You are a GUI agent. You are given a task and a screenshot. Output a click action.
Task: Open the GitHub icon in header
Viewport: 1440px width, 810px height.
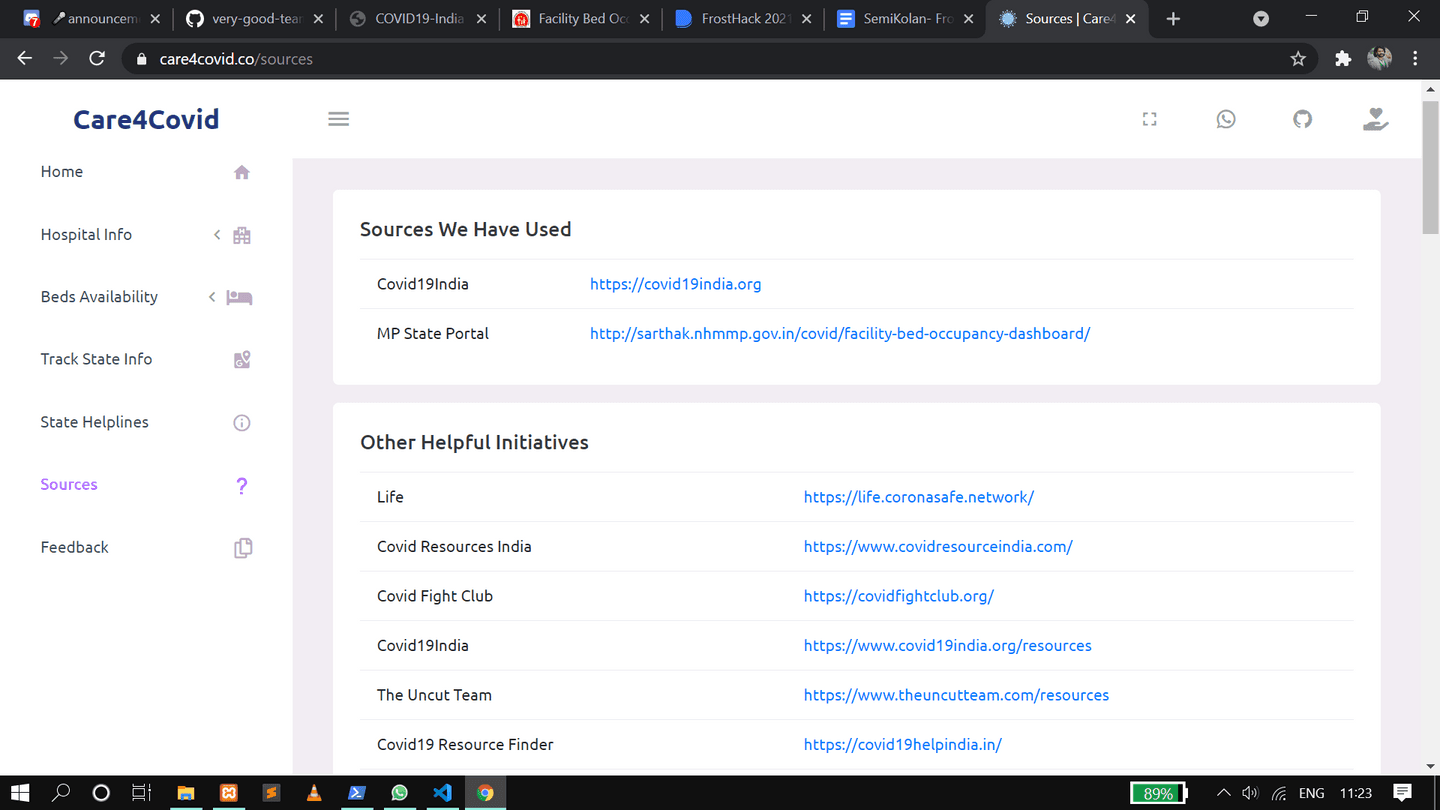tap(1302, 119)
